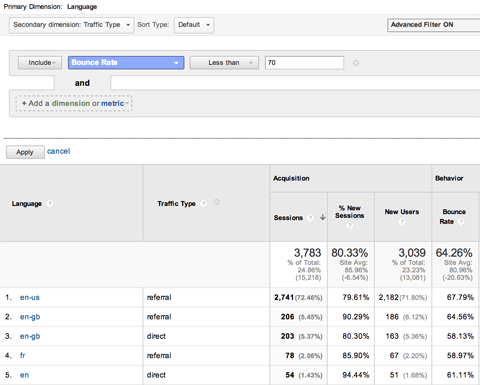The image size is (480, 385).
Task: Open the Bounce Rate metric dropdown
Action: pos(126,63)
